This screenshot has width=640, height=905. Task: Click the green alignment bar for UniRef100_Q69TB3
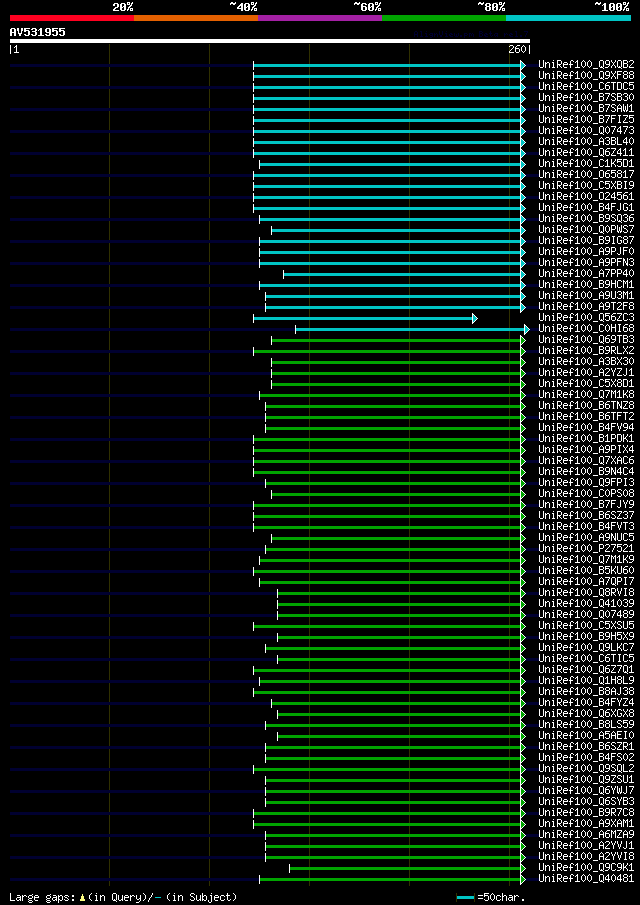[399, 340]
